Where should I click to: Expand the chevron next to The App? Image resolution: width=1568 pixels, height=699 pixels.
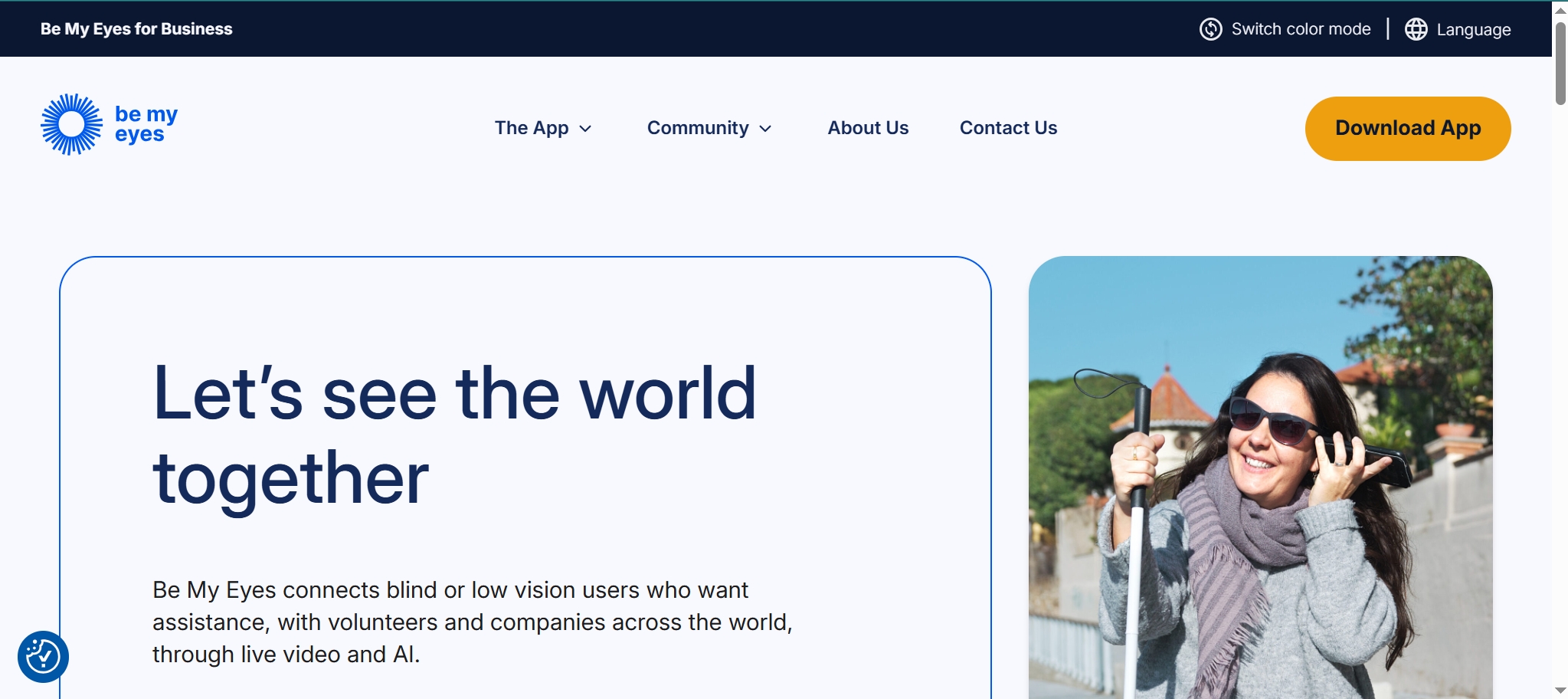coord(586,129)
